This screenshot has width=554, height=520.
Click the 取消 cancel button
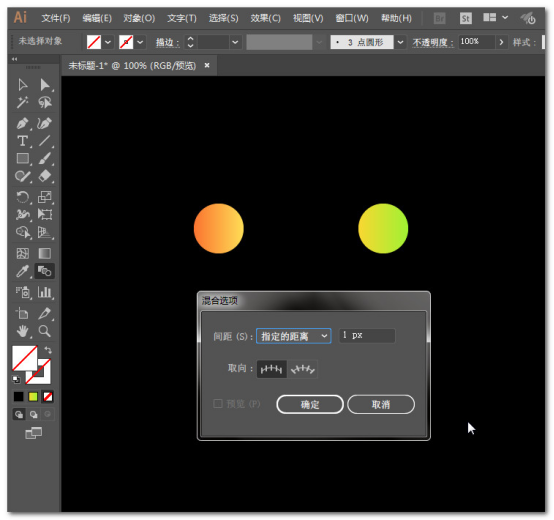click(x=381, y=404)
